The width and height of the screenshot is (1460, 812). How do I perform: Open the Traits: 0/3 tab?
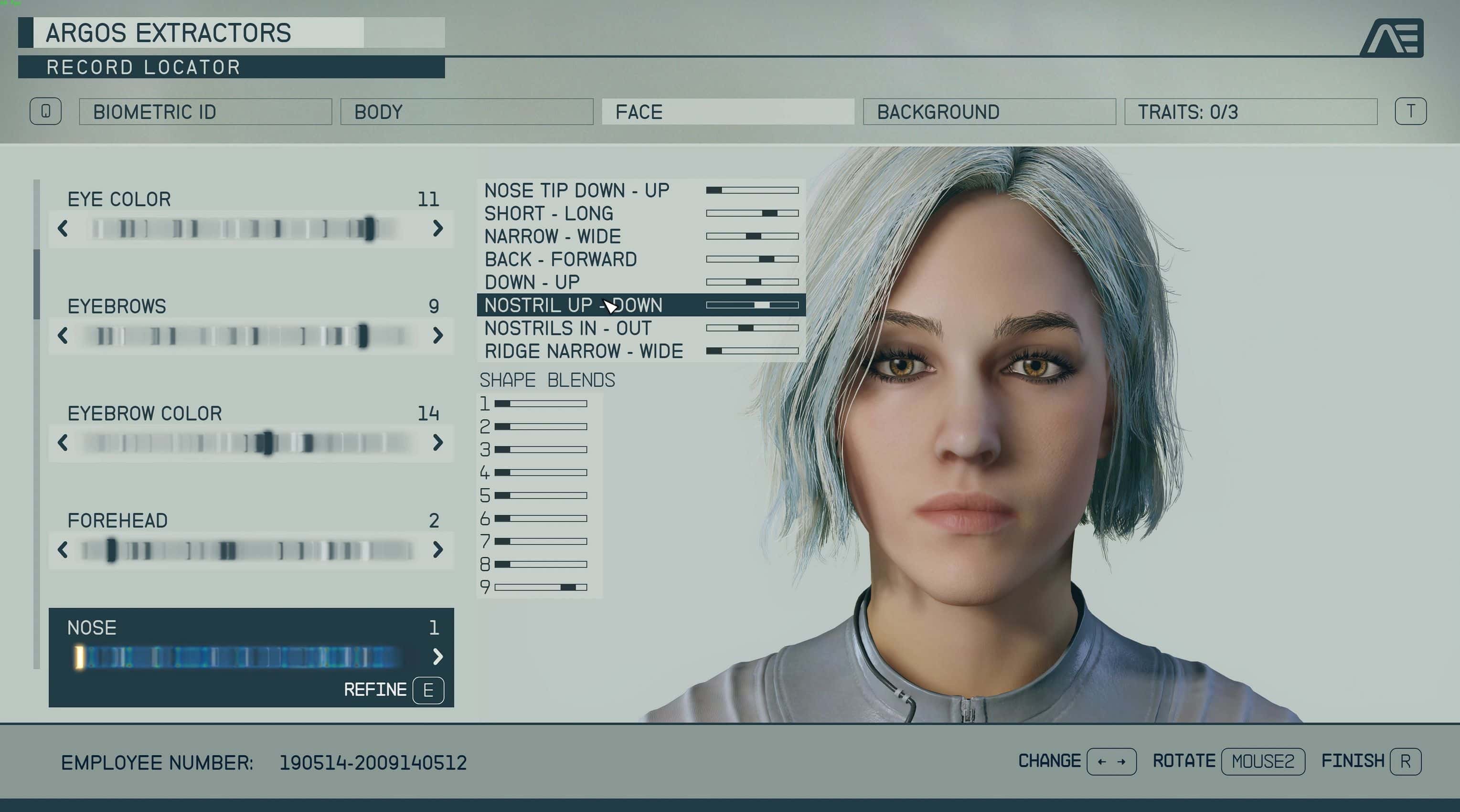1250,112
